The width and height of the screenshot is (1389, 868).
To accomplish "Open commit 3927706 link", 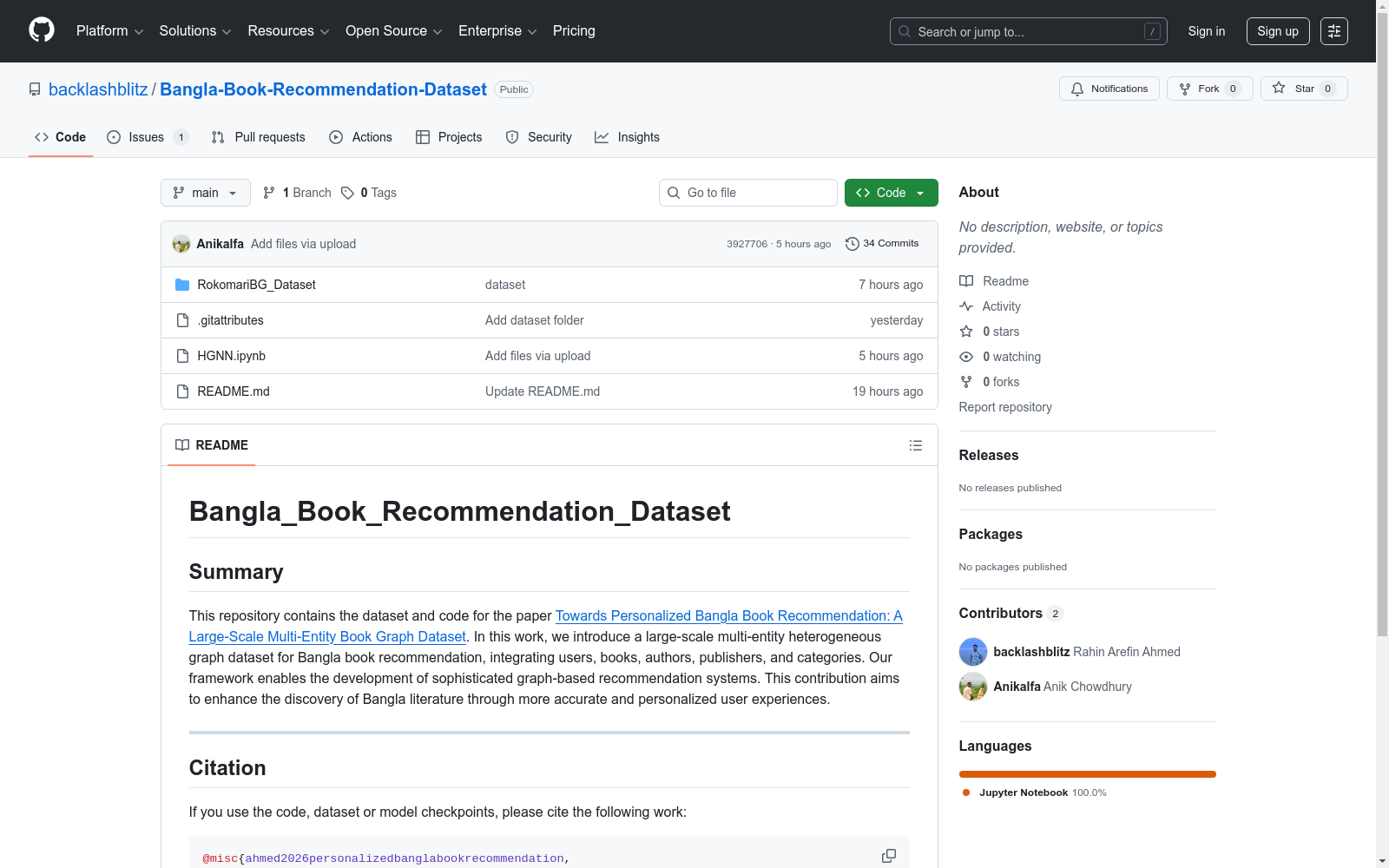I will tap(747, 244).
